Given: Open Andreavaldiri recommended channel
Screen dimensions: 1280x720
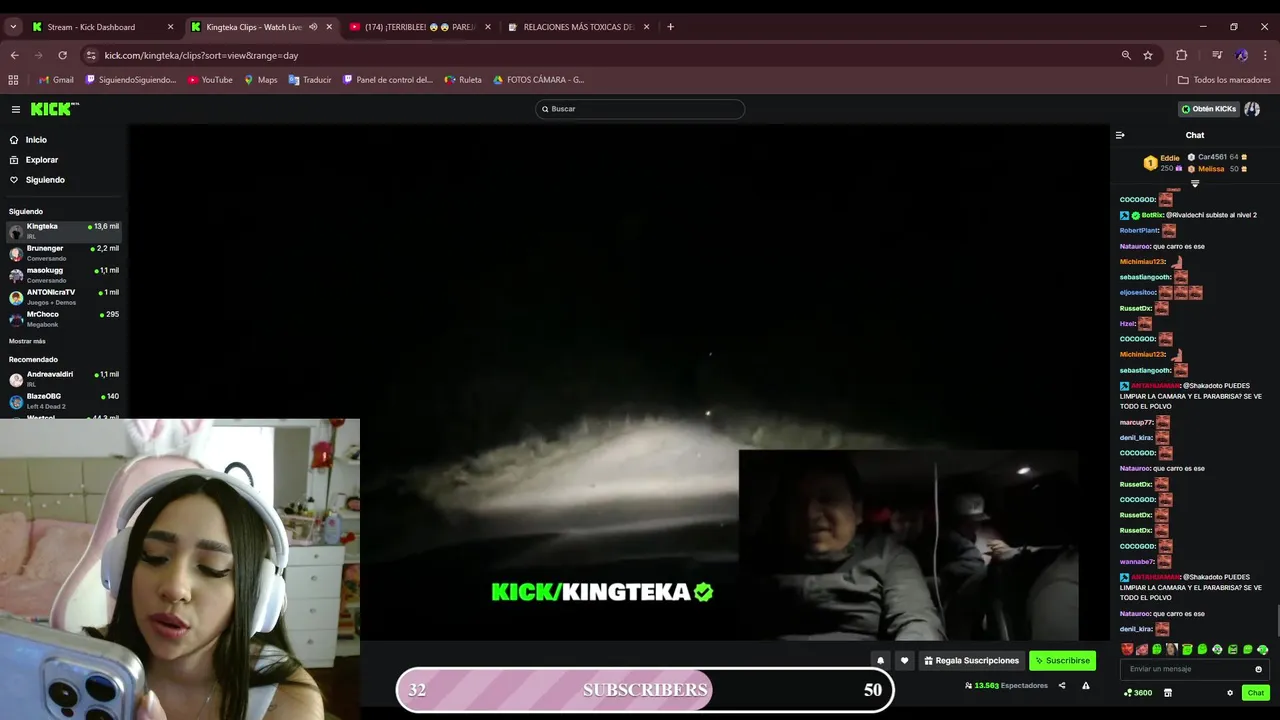Looking at the screenshot, I should (x=64, y=379).
